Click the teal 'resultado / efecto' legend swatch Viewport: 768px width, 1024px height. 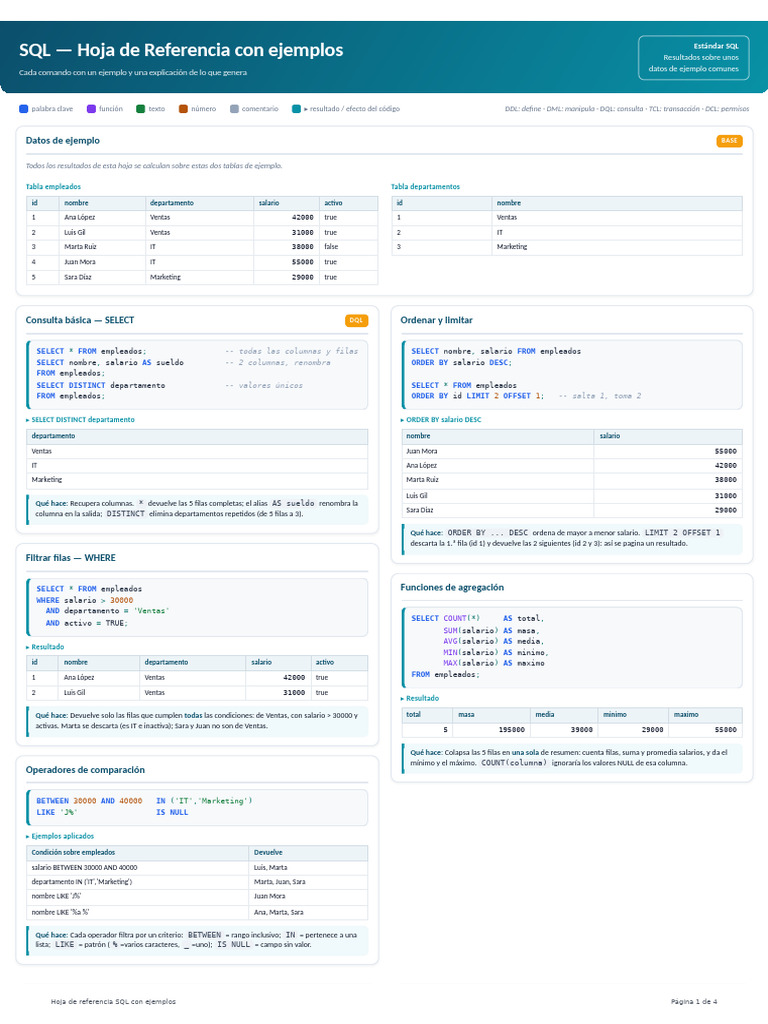(296, 109)
